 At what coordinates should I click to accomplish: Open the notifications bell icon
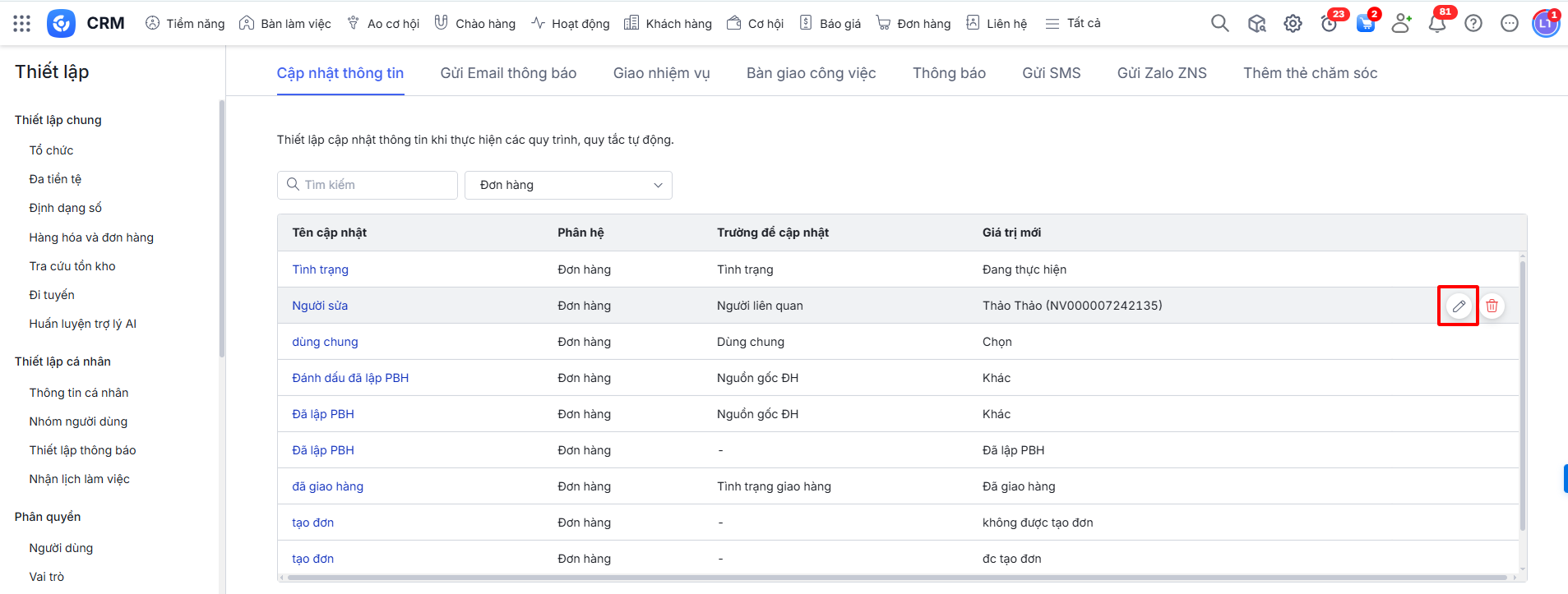point(1436,24)
